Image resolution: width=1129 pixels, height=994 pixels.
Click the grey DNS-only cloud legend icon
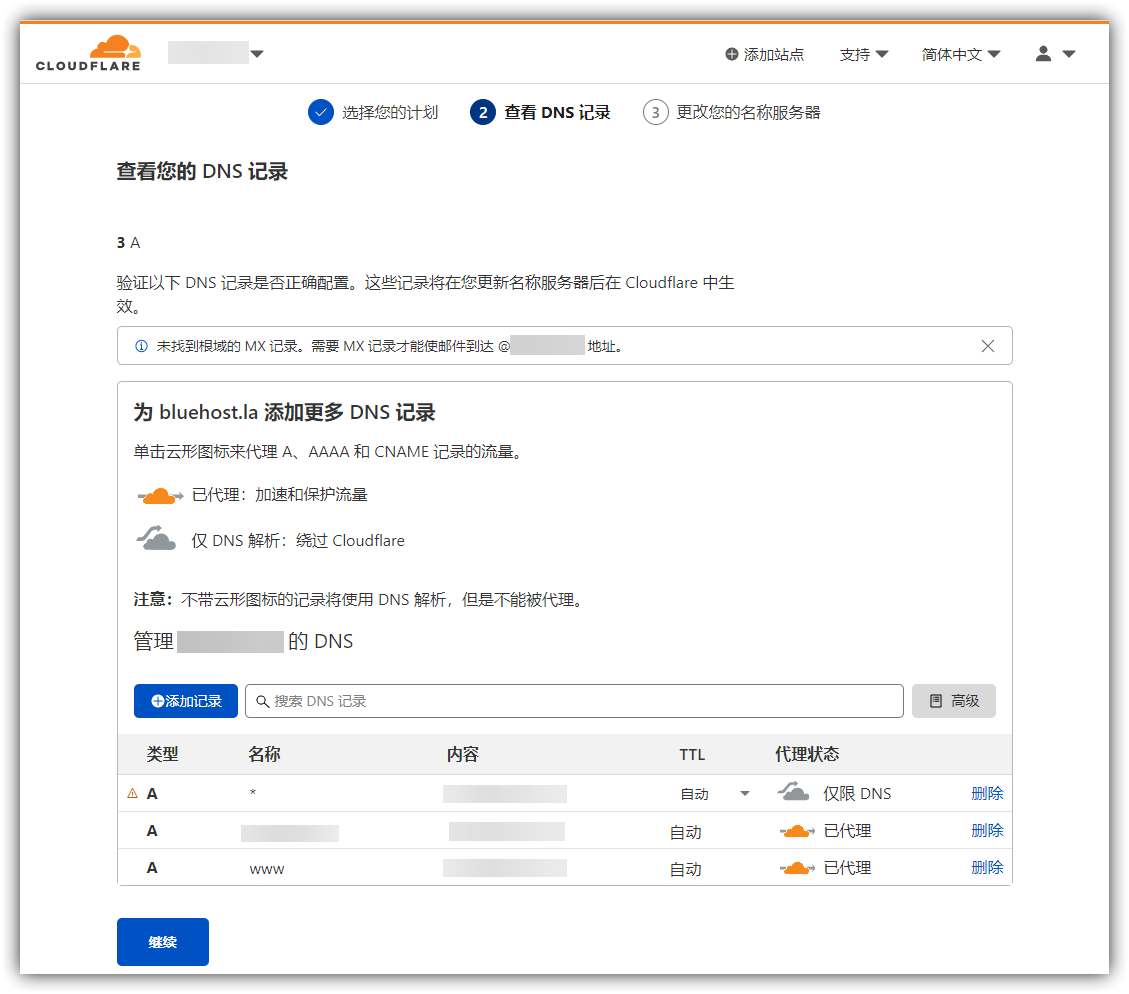tap(156, 538)
